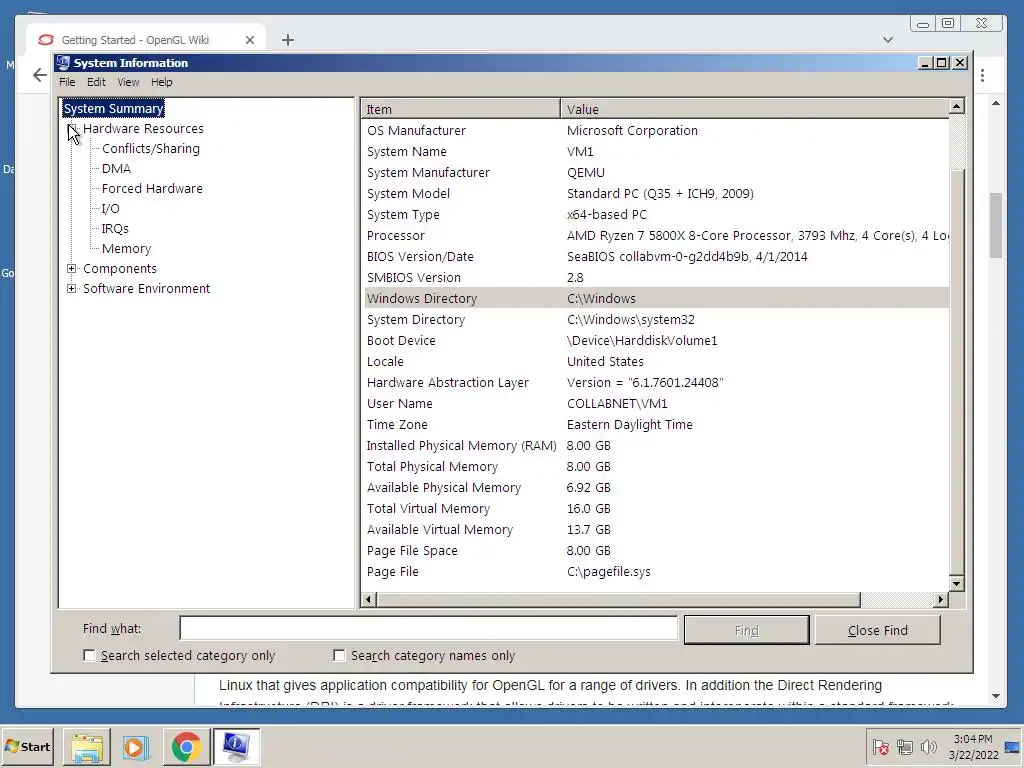
Task: Select IRQs tree item
Action: click(x=115, y=229)
